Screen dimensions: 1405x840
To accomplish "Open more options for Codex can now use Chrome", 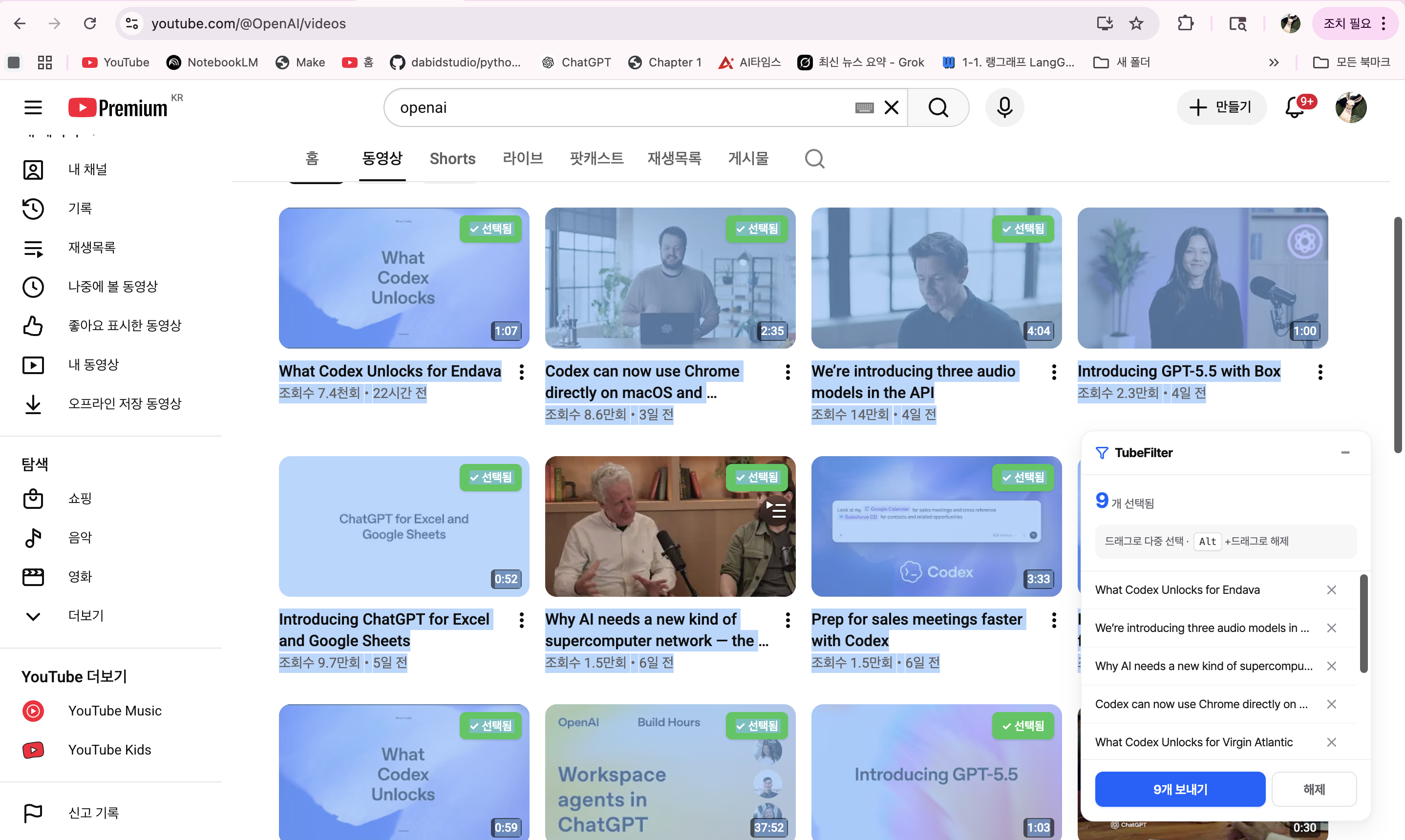I will (788, 372).
